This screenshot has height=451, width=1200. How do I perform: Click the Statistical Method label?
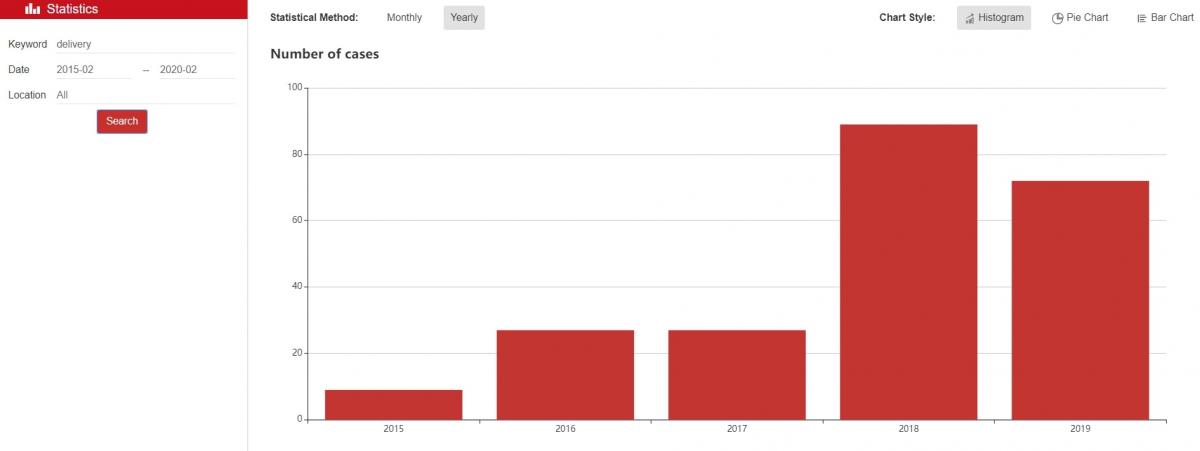tap(314, 18)
